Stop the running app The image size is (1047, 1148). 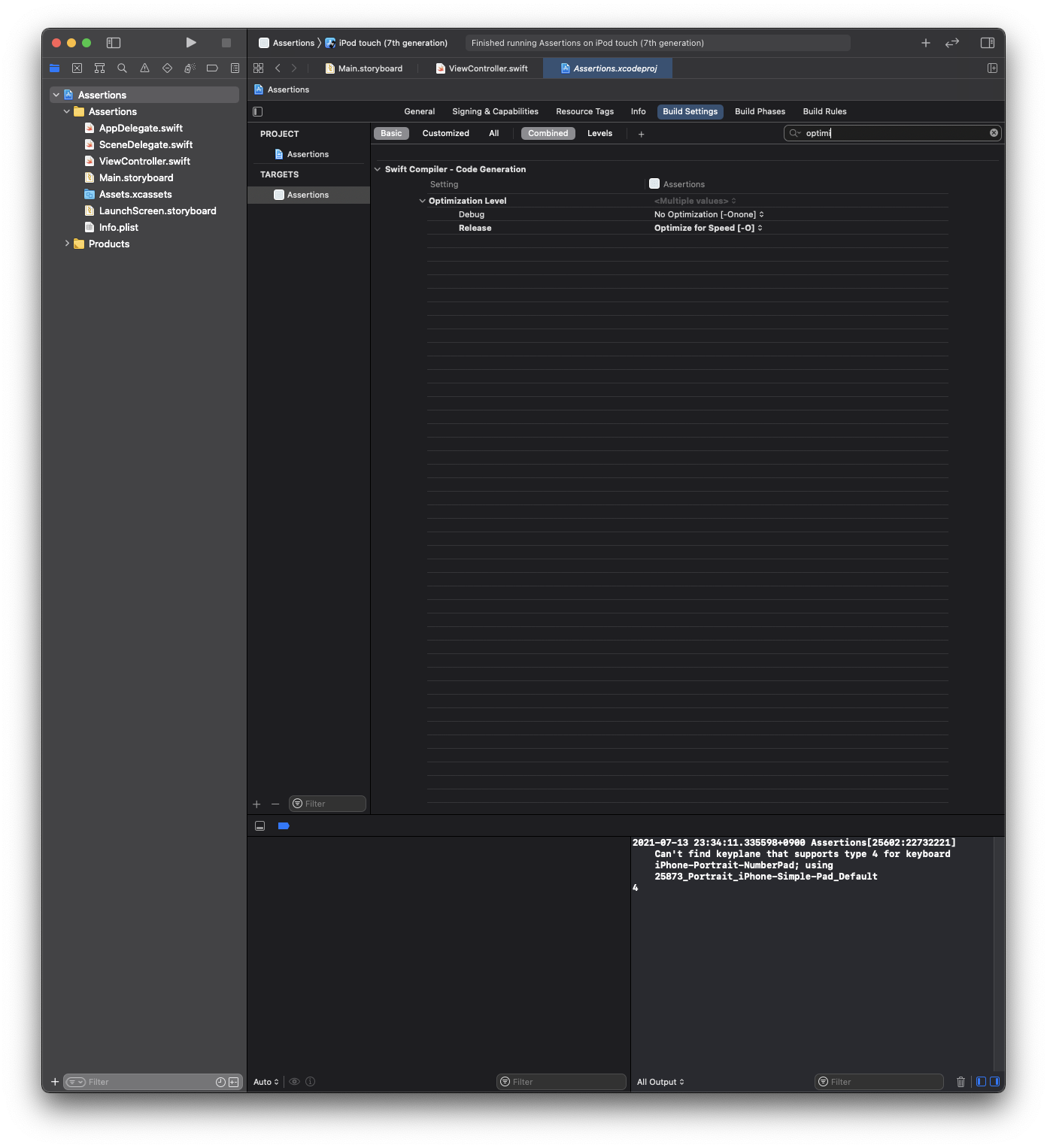(226, 43)
